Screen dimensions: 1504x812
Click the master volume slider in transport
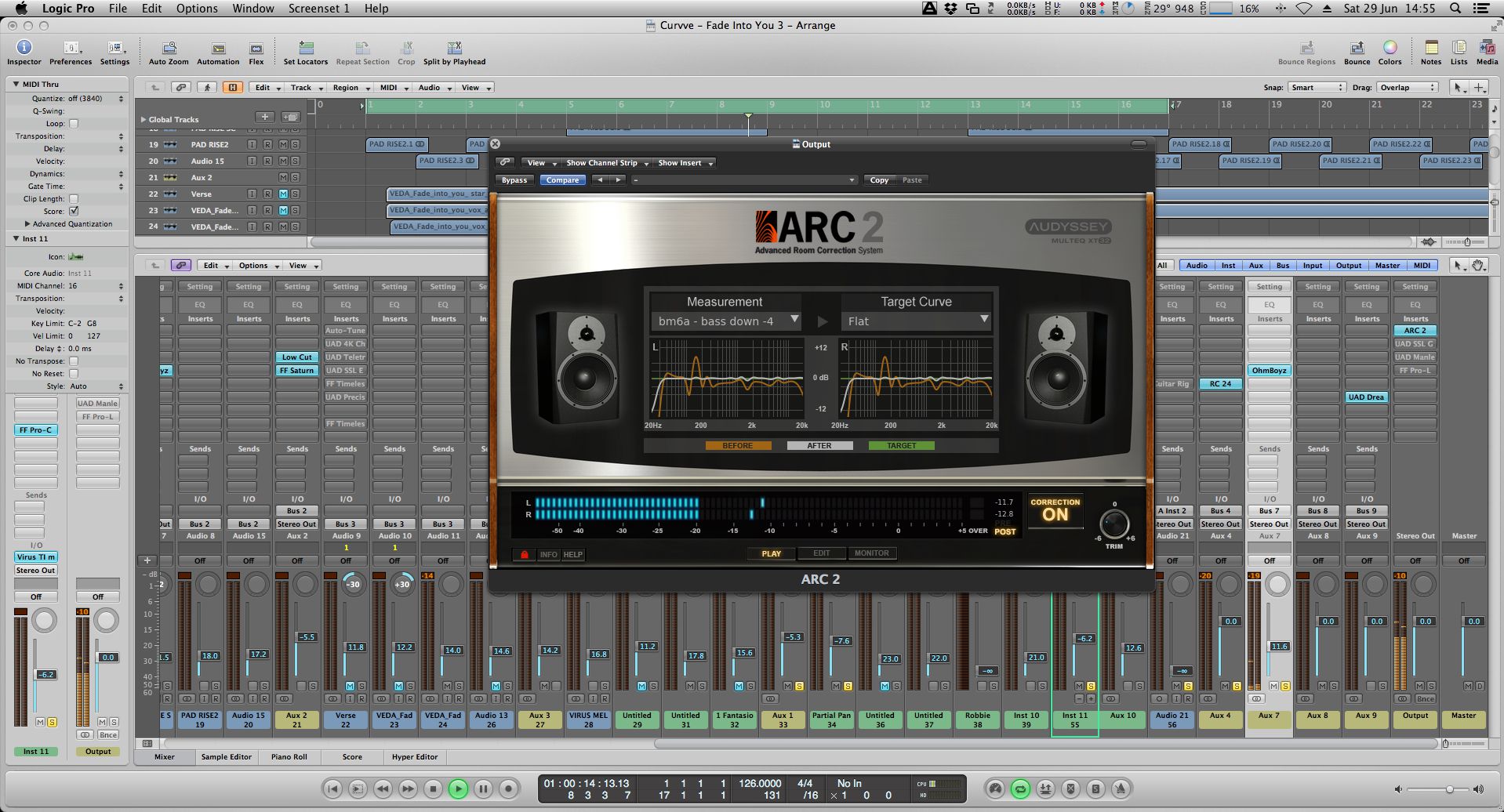pyautogui.click(x=1437, y=789)
